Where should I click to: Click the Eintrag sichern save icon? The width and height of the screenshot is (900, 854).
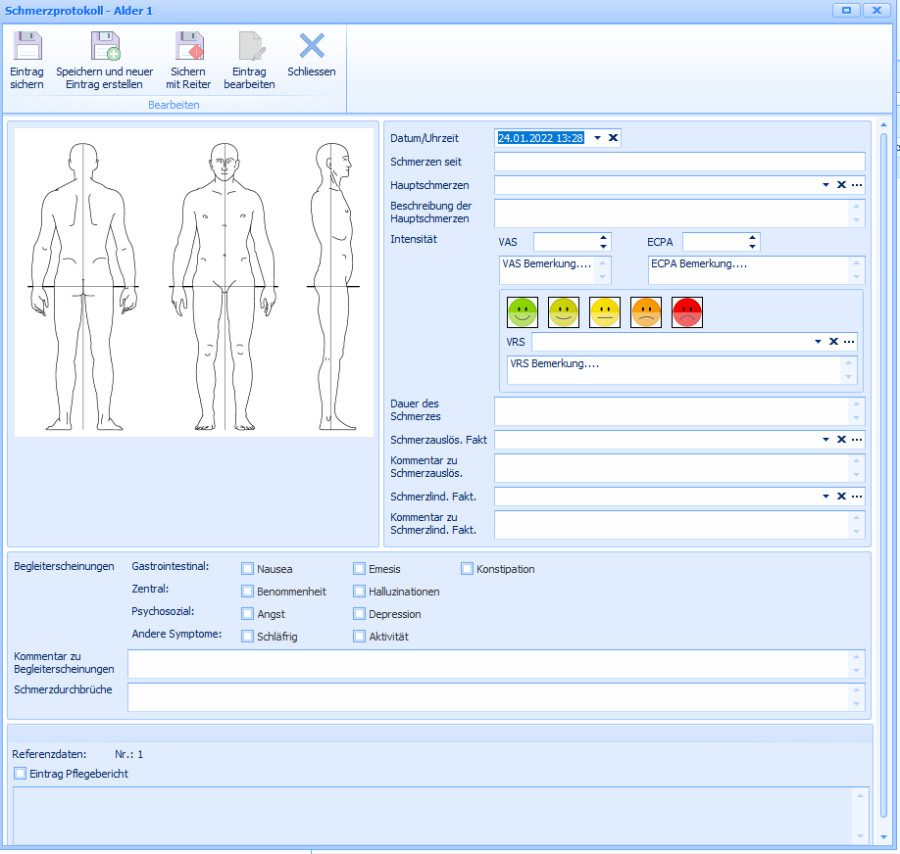point(27,47)
